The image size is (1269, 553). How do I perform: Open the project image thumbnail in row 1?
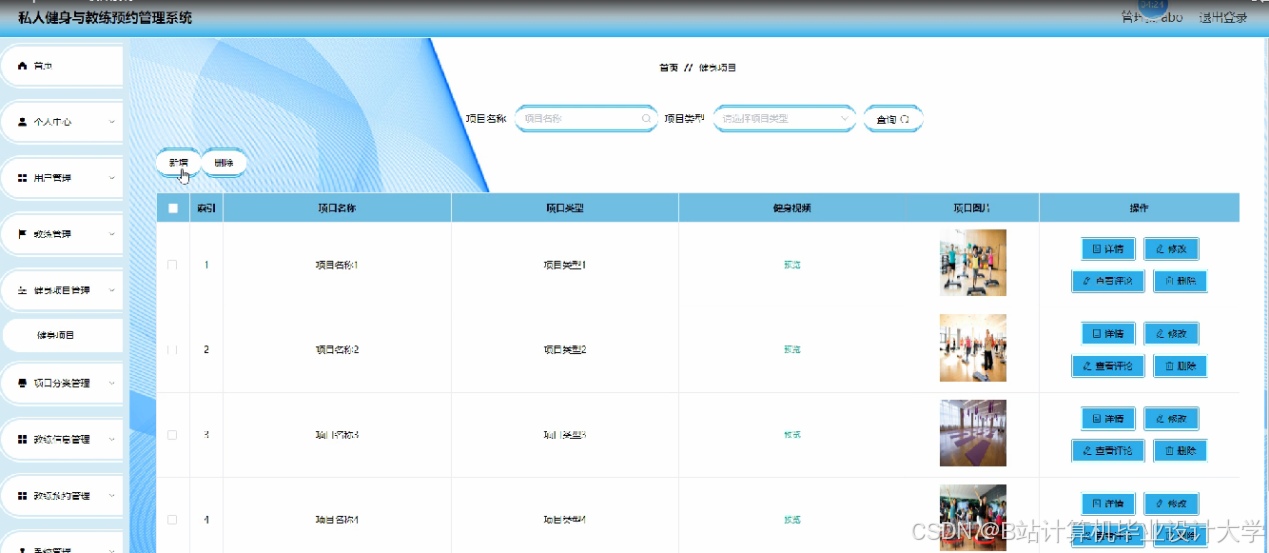973,263
